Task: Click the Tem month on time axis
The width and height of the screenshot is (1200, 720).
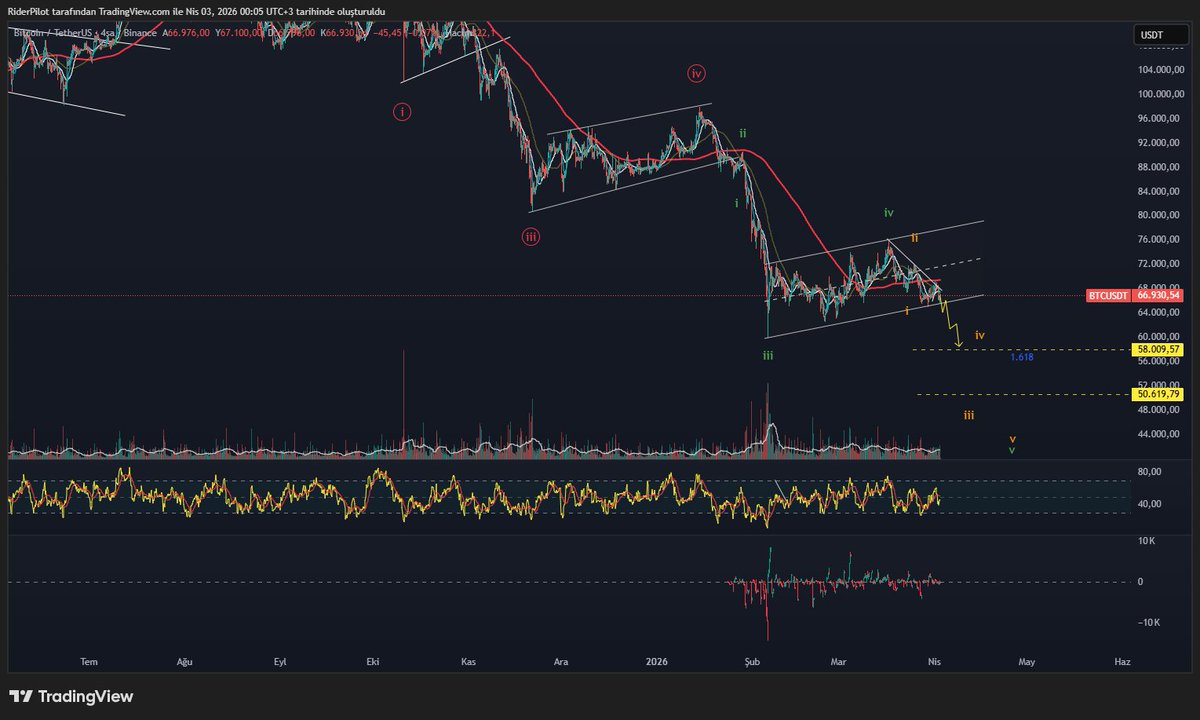Action: coord(89,662)
